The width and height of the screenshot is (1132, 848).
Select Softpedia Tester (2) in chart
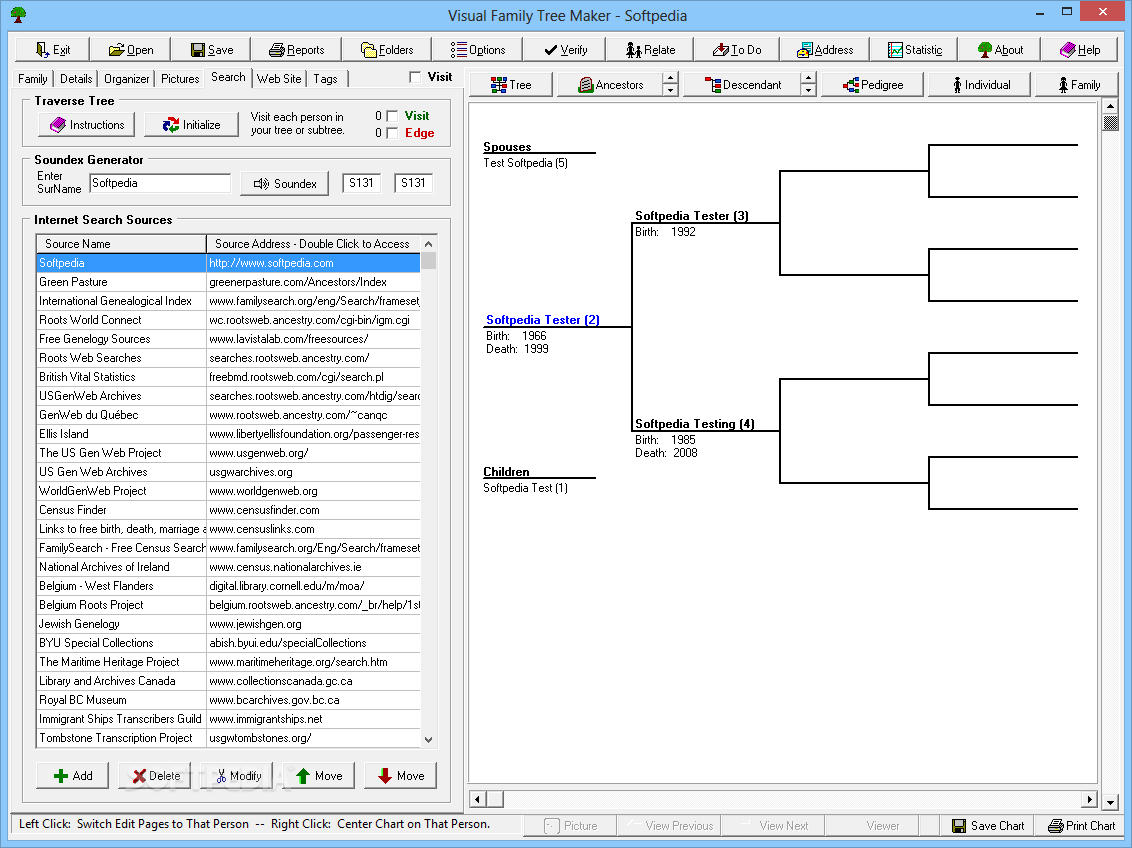point(543,320)
